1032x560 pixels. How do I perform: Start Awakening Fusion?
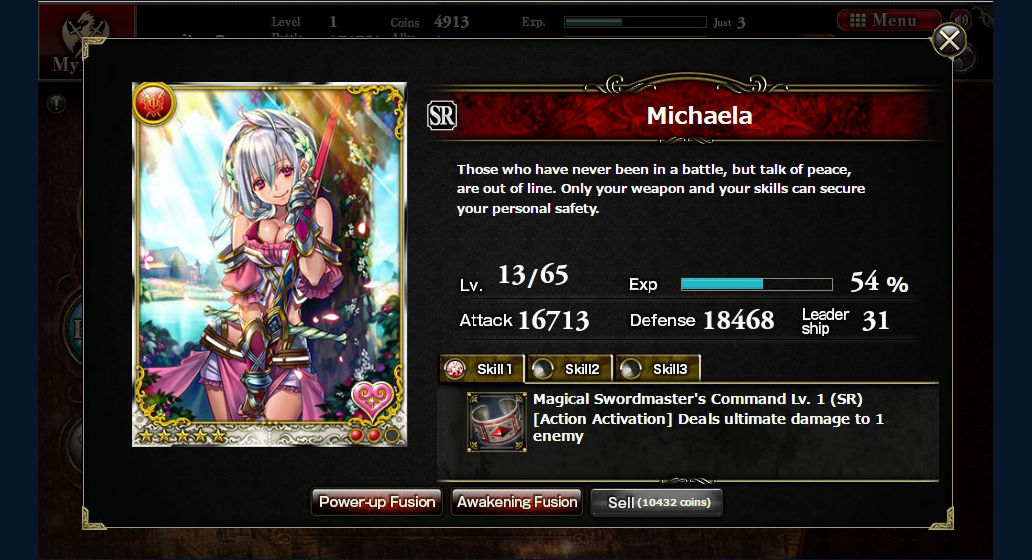tap(517, 502)
